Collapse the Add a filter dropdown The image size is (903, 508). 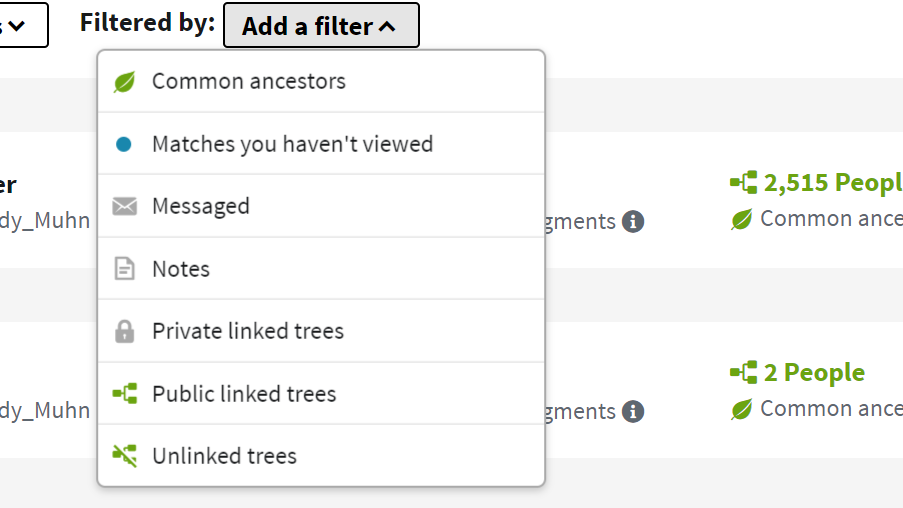(321, 26)
